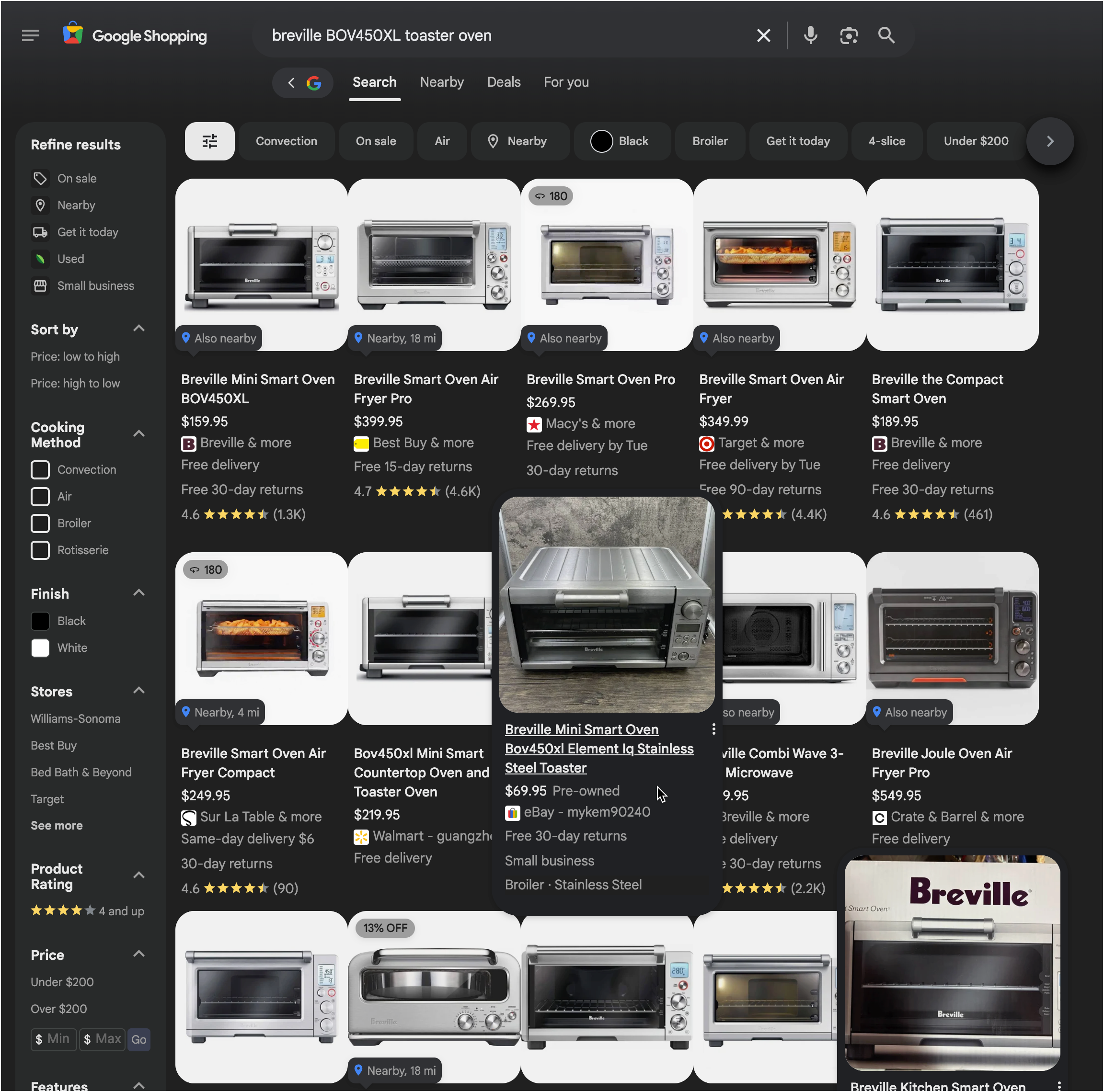Collapse the Product Rating section
Viewport: 1104px width, 1092px height.
139,875
